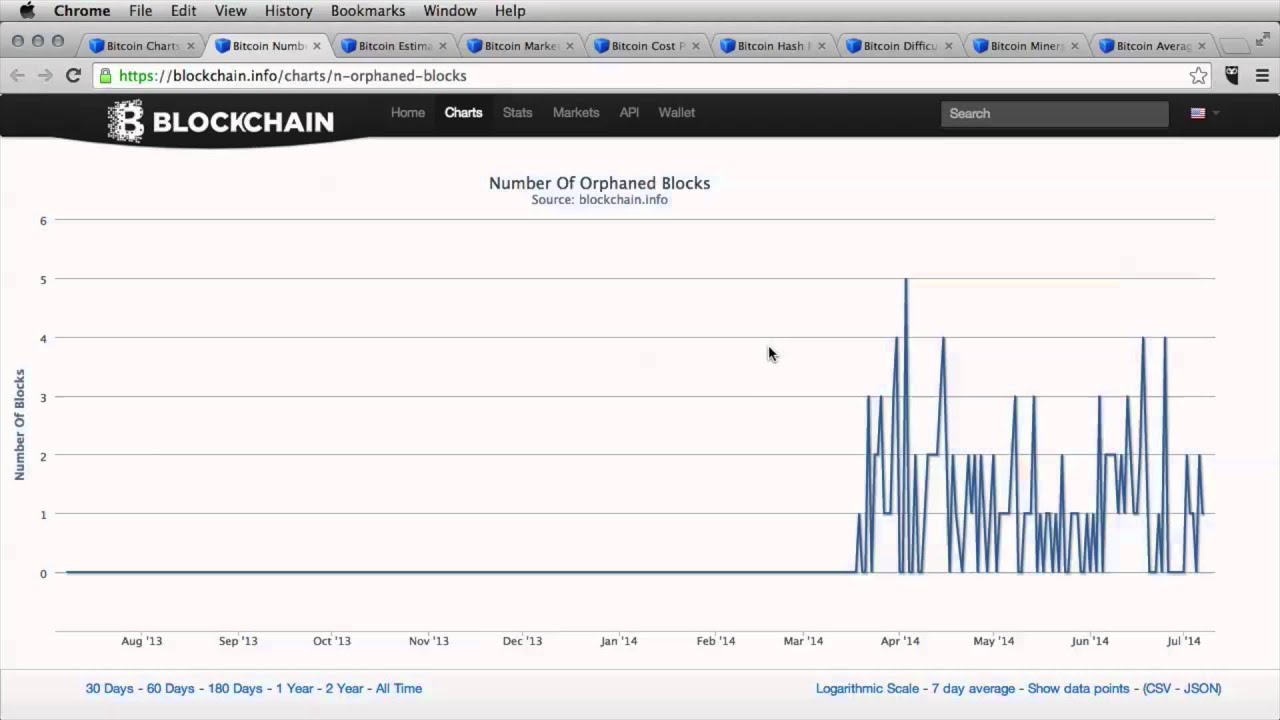Close the Bitcoin Hash tab
The height and width of the screenshot is (720, 1280).
click(x=822, y=46)
